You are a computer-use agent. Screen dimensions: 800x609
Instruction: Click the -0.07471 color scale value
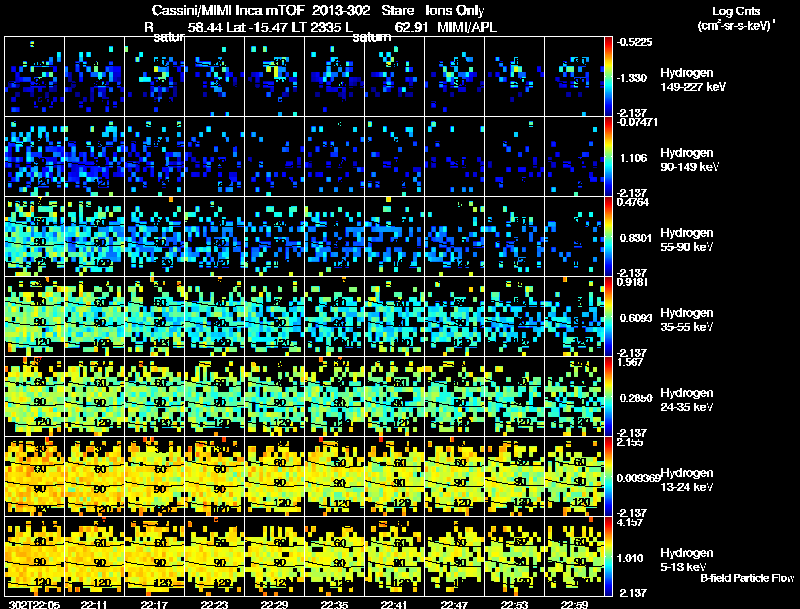click(x=637, y=122)
